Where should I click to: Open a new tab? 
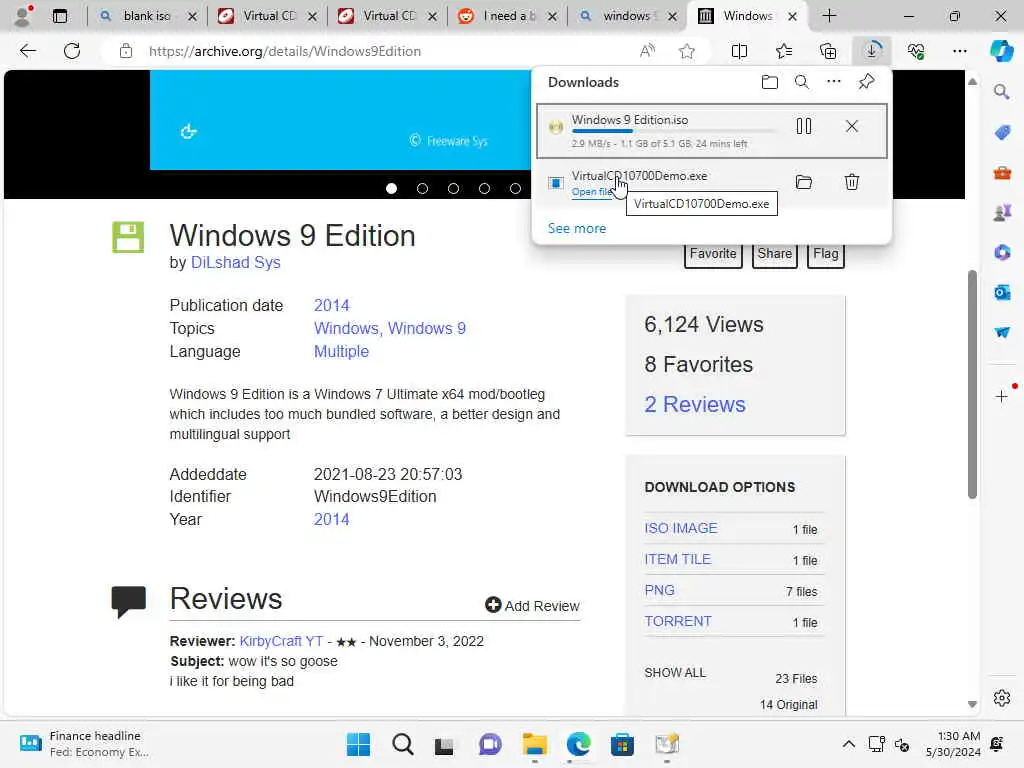pos(829,16)
